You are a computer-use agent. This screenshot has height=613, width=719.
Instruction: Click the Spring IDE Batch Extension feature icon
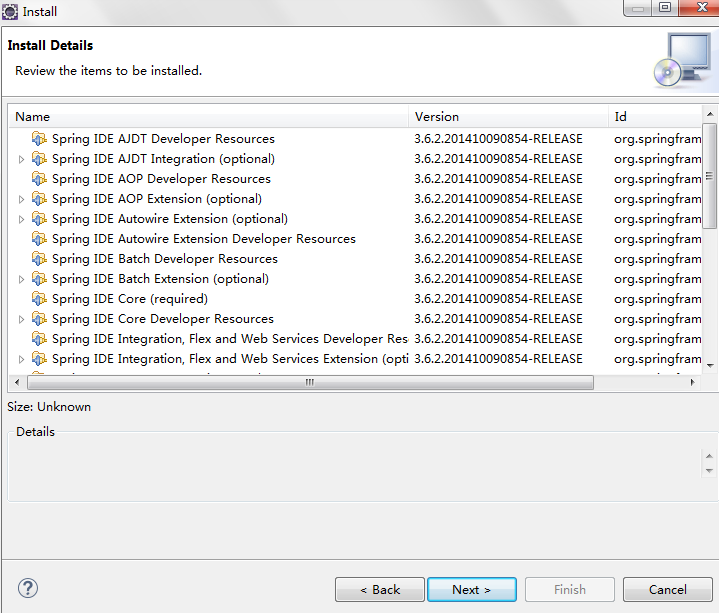pos(39,279)
